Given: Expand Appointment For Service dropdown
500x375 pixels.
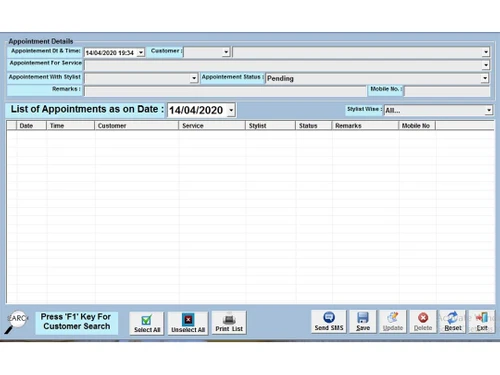Looking at the screenshot, I should [486, 65].
